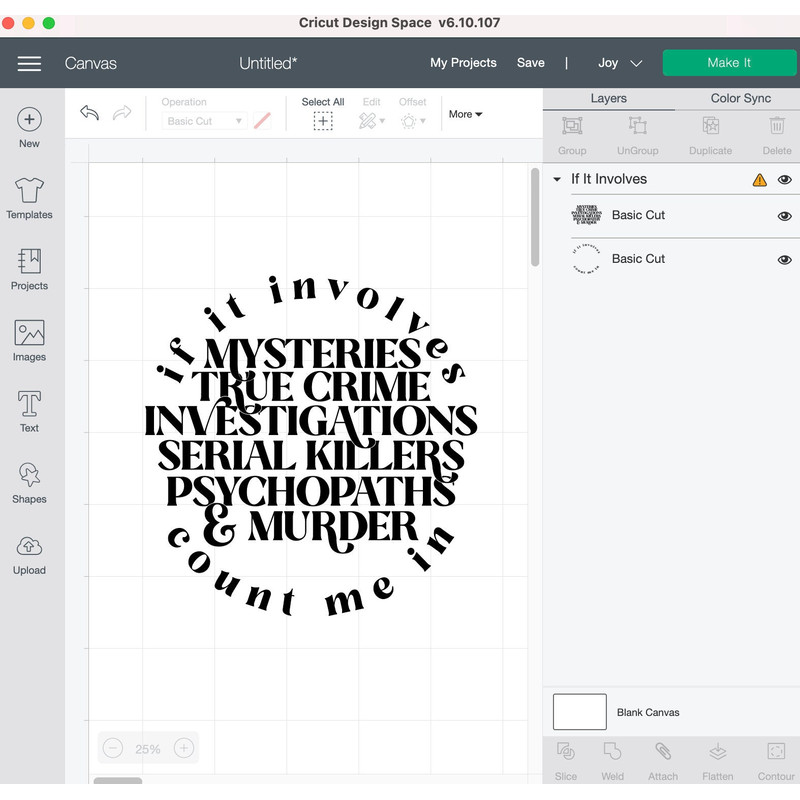Switch to the Color Sync tab

(741, 98)
